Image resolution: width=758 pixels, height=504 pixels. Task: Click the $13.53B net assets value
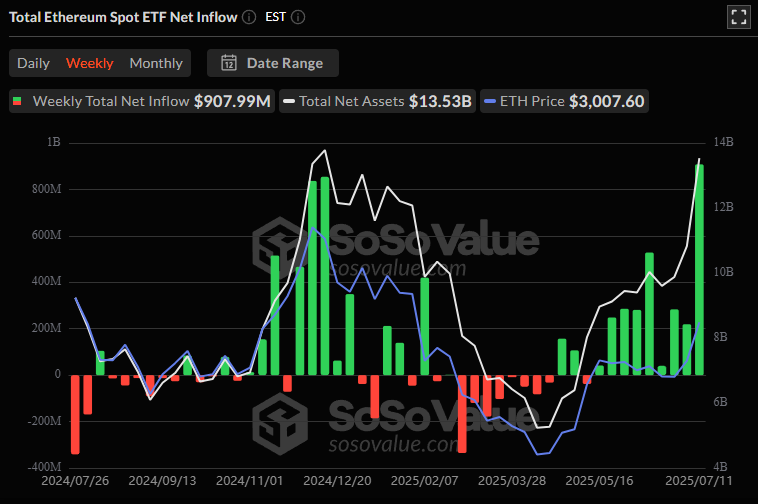(x=440, y=101)
